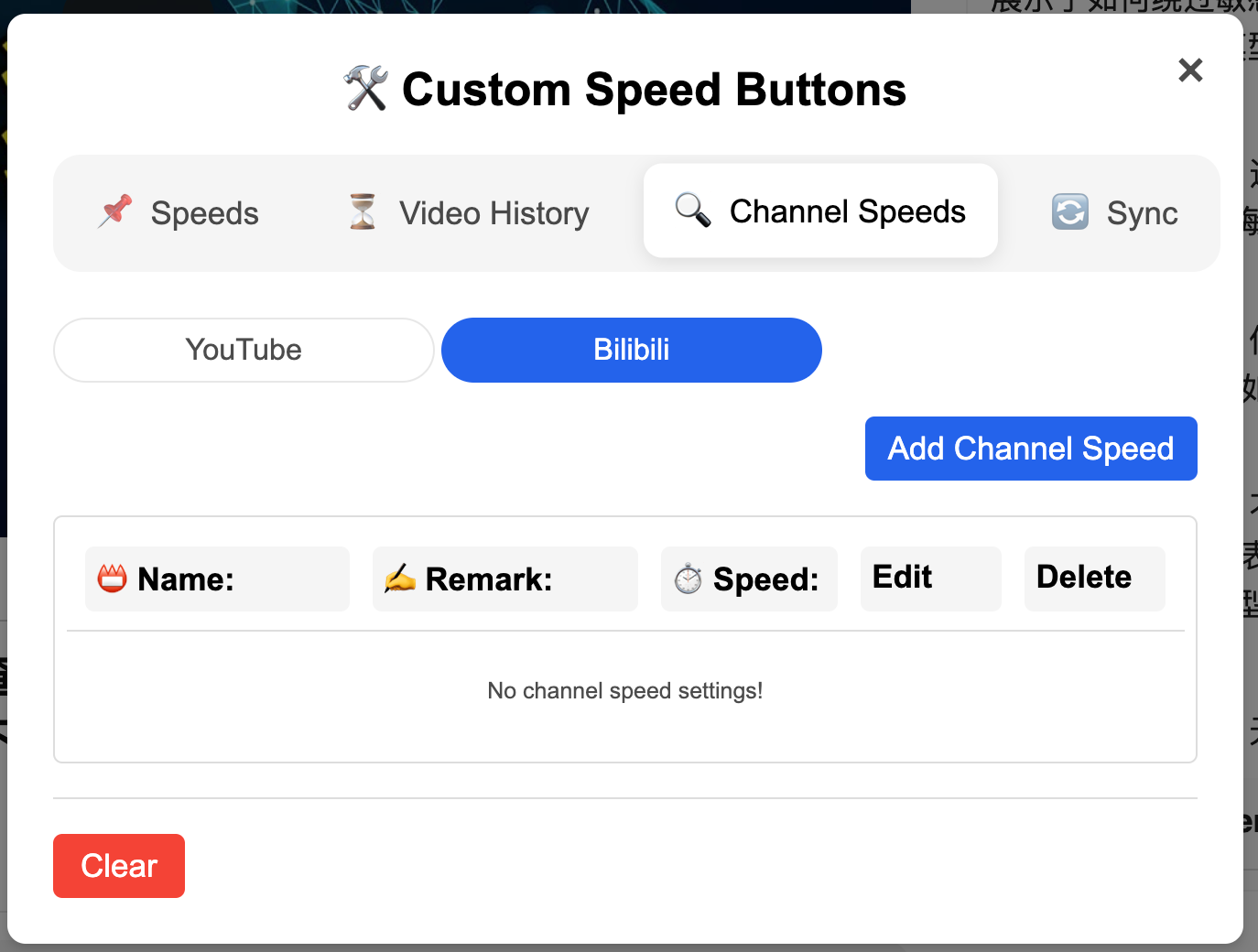Click the red name badge icon
Screen dimensions: 1258x952
click(x=112, y=579)
